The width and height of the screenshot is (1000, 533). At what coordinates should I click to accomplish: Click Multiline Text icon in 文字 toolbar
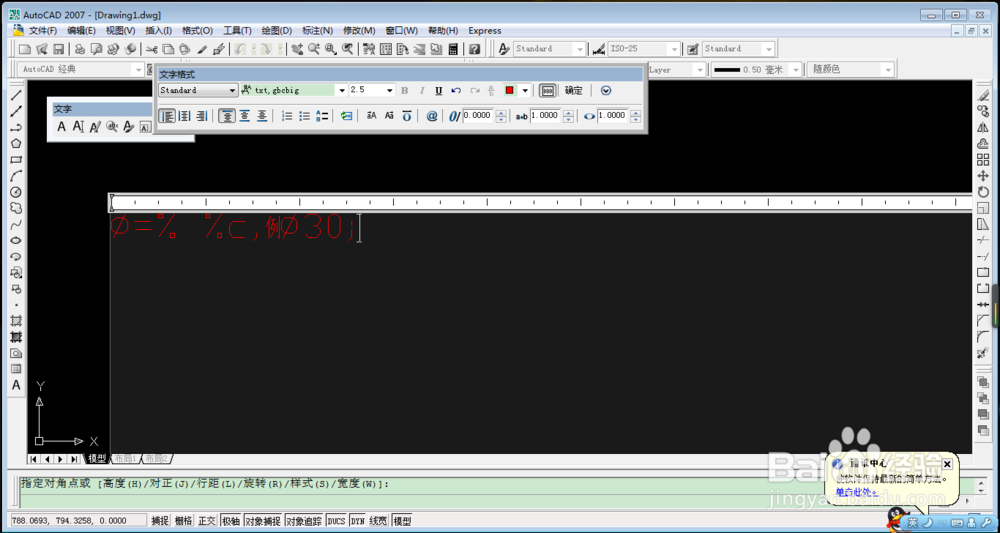[x=62, y=127]
